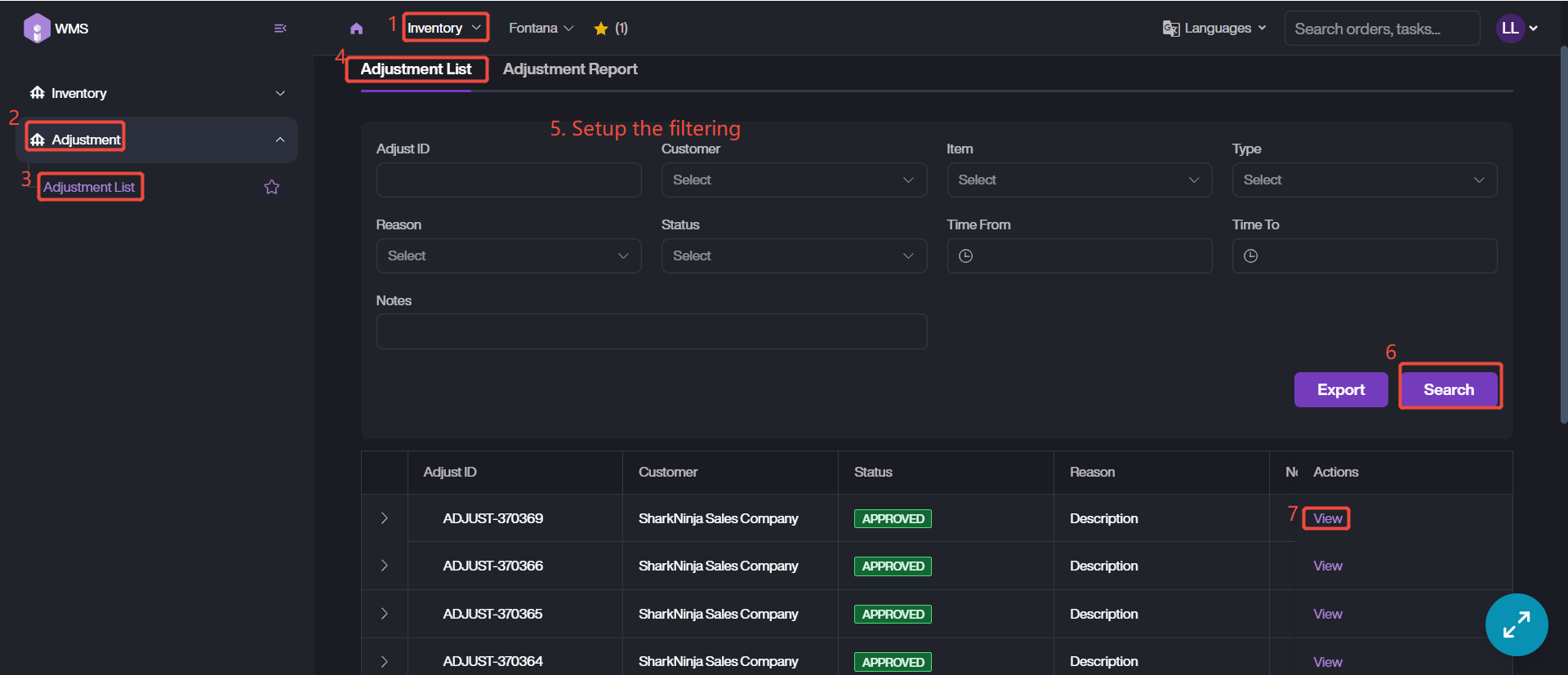Click the WMS logo icon
The width and height of the screenshot is (1568, 675).
pos(37,29)
